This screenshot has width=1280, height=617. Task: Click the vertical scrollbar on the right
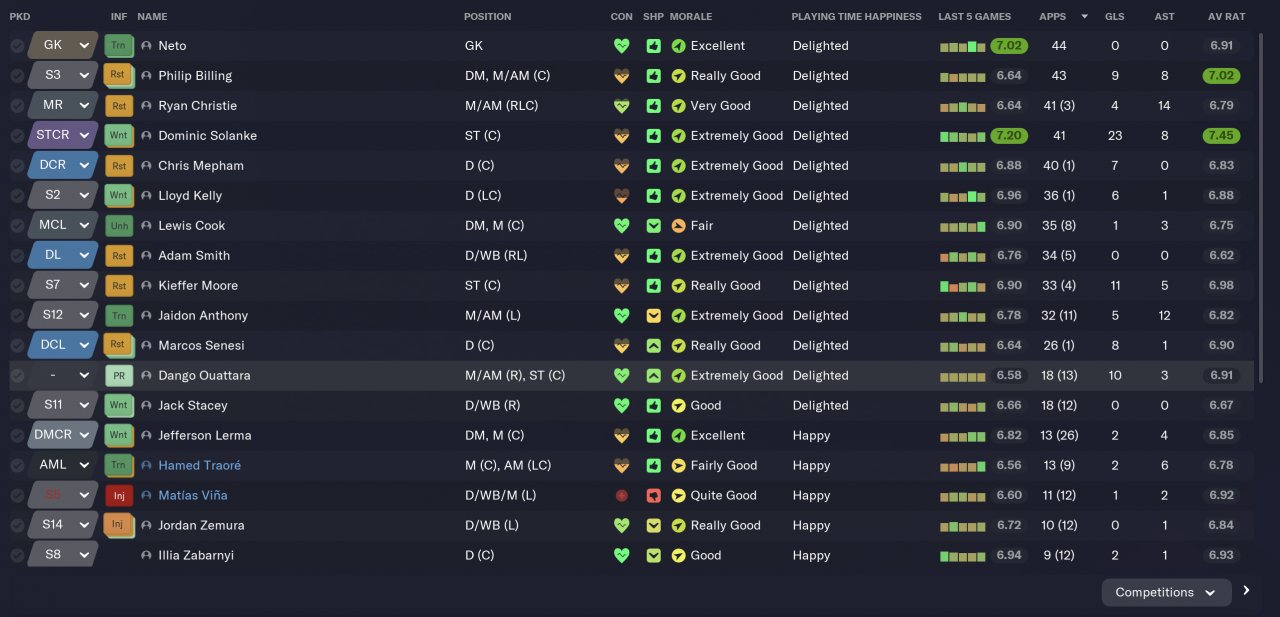tap(1262, 200)
